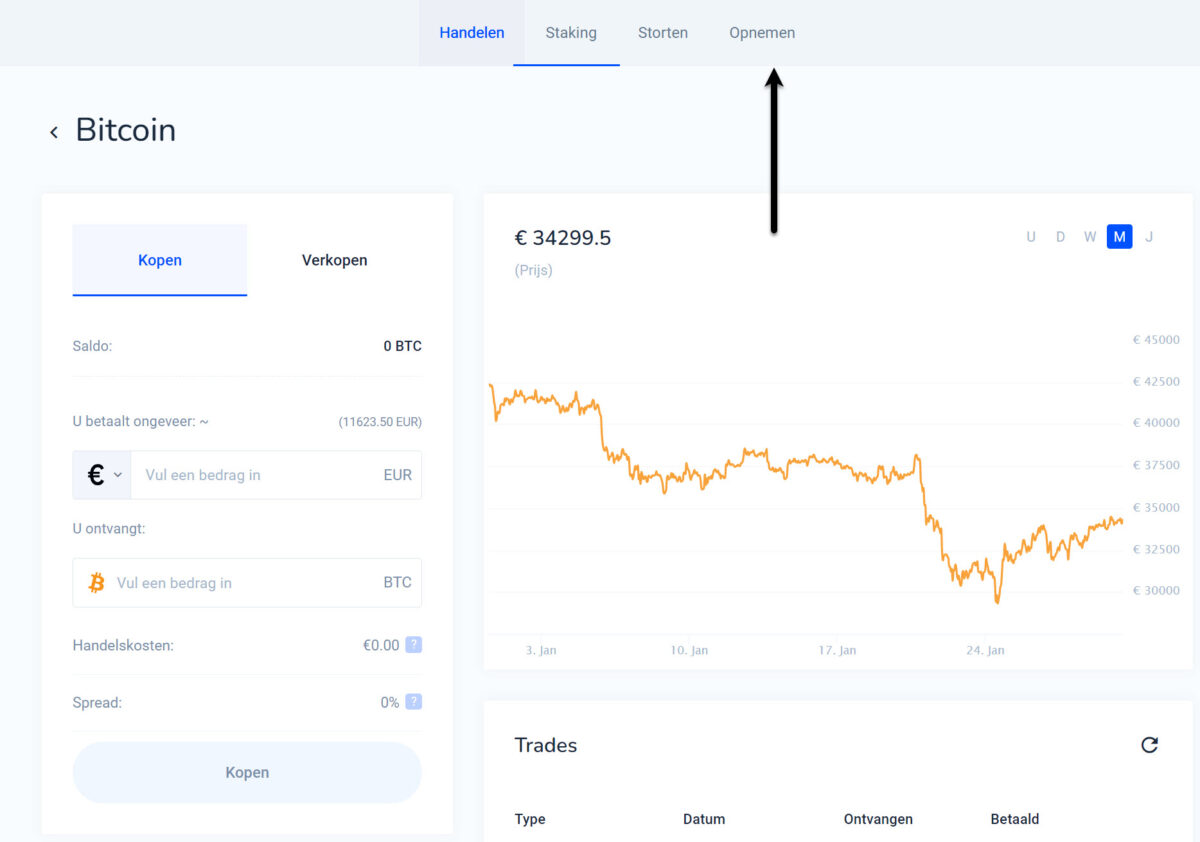This screenshot has height=842, width=1200.
Task: Open the Opnemen tab
Action: 762,33
